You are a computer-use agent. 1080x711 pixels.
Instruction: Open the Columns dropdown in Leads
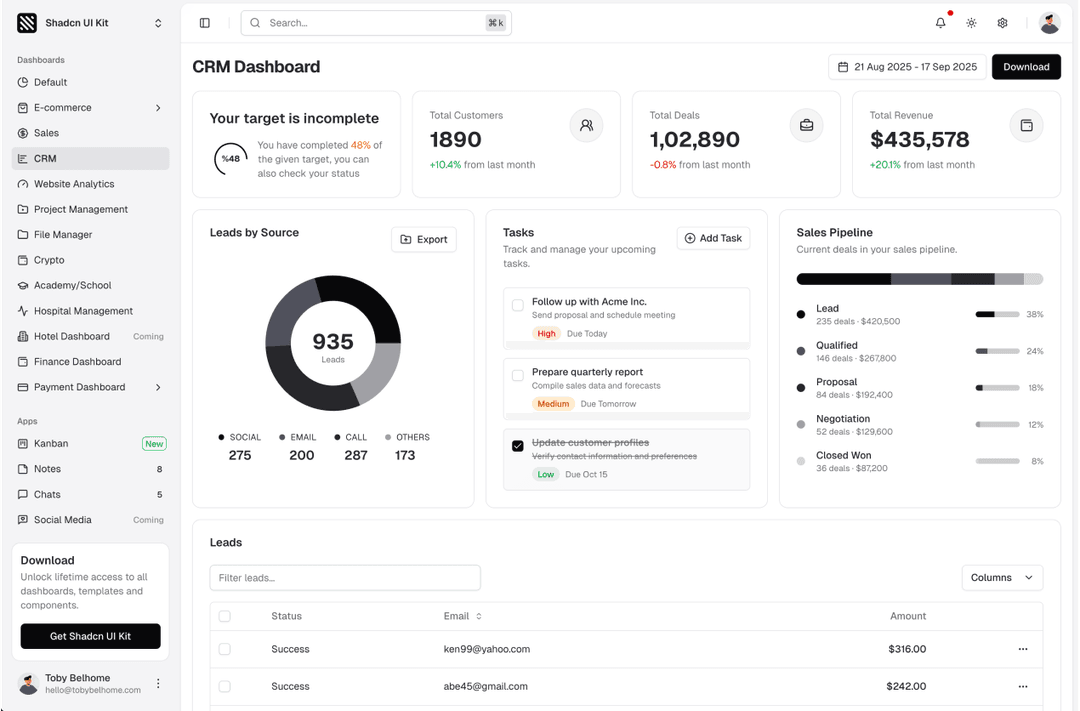pos(1002,577)
